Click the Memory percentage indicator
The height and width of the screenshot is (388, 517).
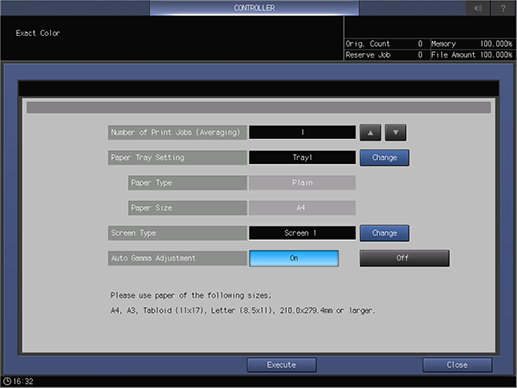472,44
